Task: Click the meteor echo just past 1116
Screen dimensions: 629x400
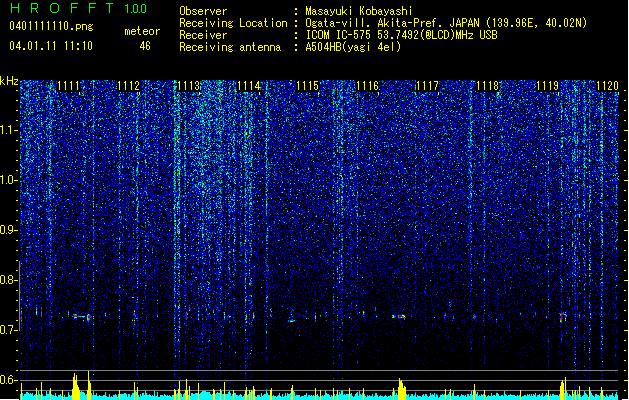Action: tap(400, 317)
